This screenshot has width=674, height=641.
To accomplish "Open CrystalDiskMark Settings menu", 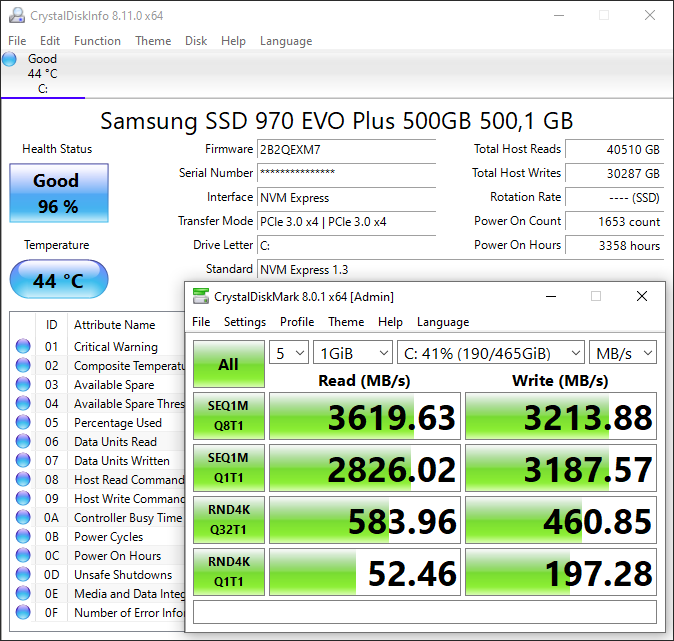I will coord(245,322).
